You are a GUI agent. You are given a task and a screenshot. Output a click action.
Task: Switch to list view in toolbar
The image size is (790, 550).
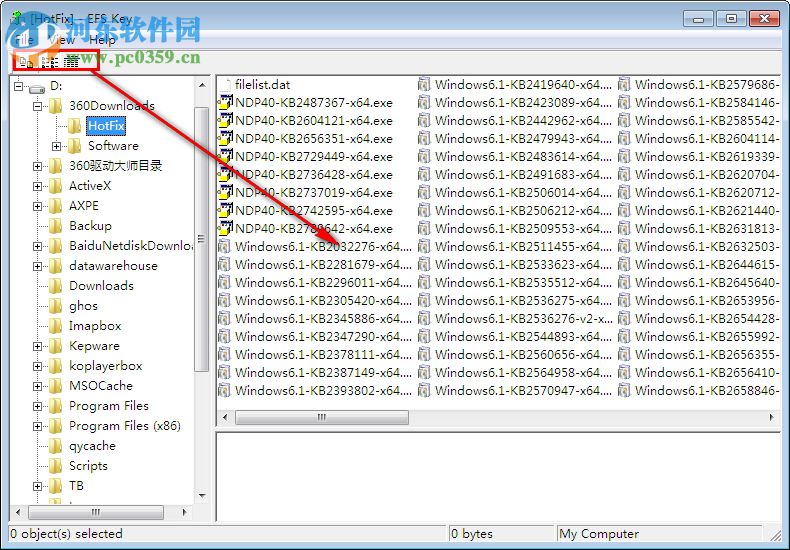click(49, 62)
